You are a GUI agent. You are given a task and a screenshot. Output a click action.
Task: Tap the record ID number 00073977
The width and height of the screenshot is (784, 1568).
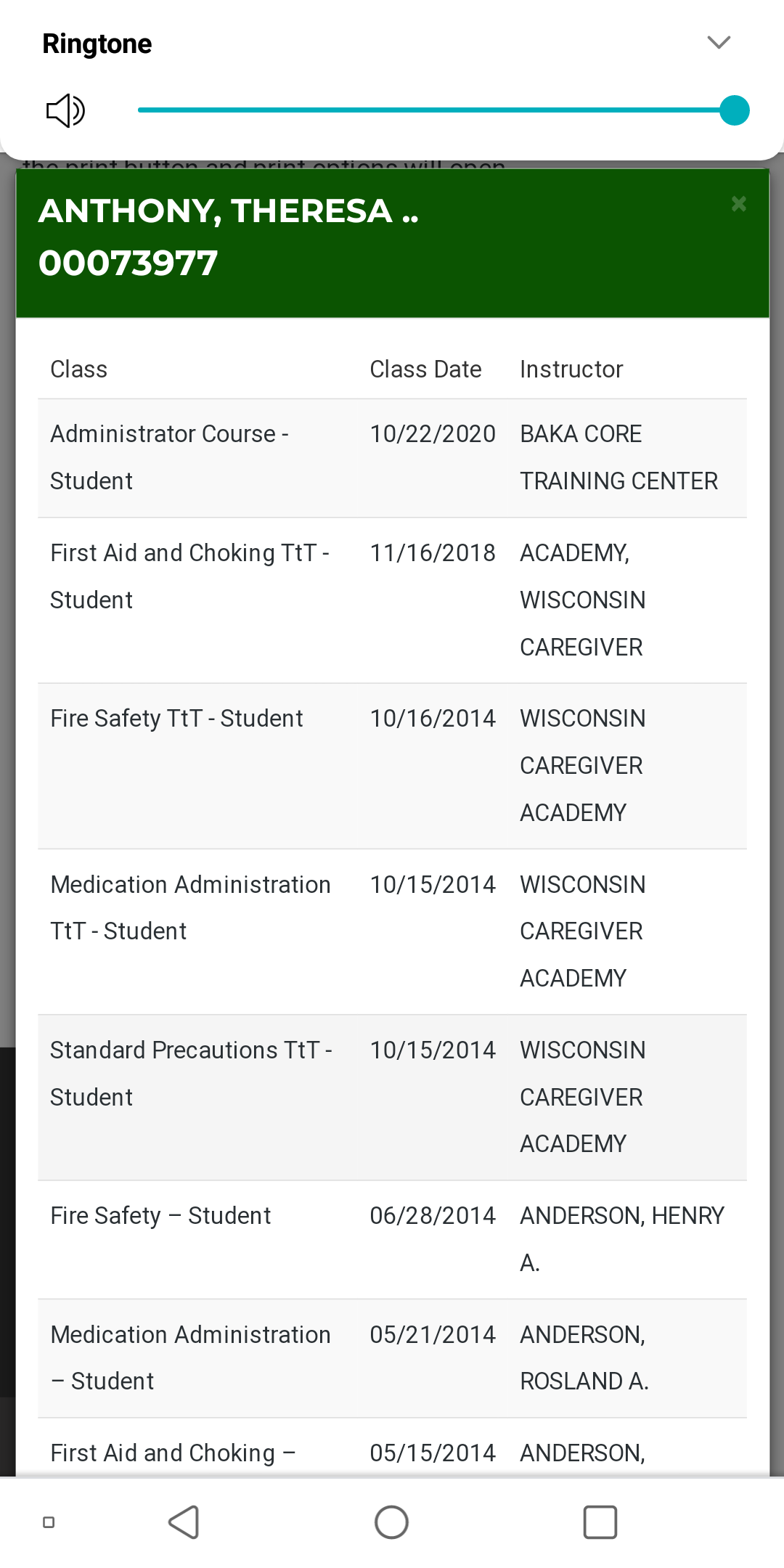(x=128, y=264)
